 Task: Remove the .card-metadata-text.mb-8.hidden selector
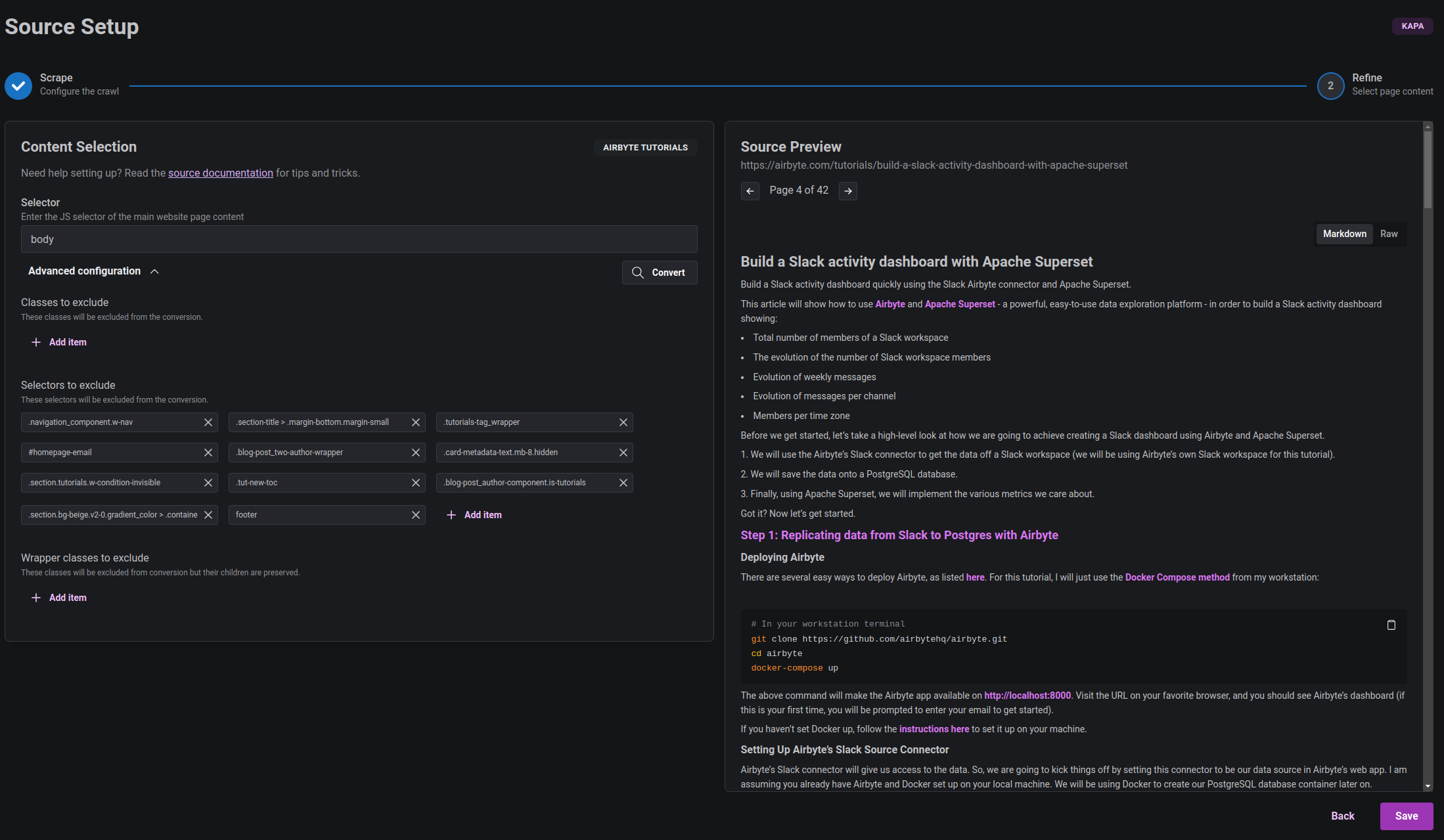623,453
